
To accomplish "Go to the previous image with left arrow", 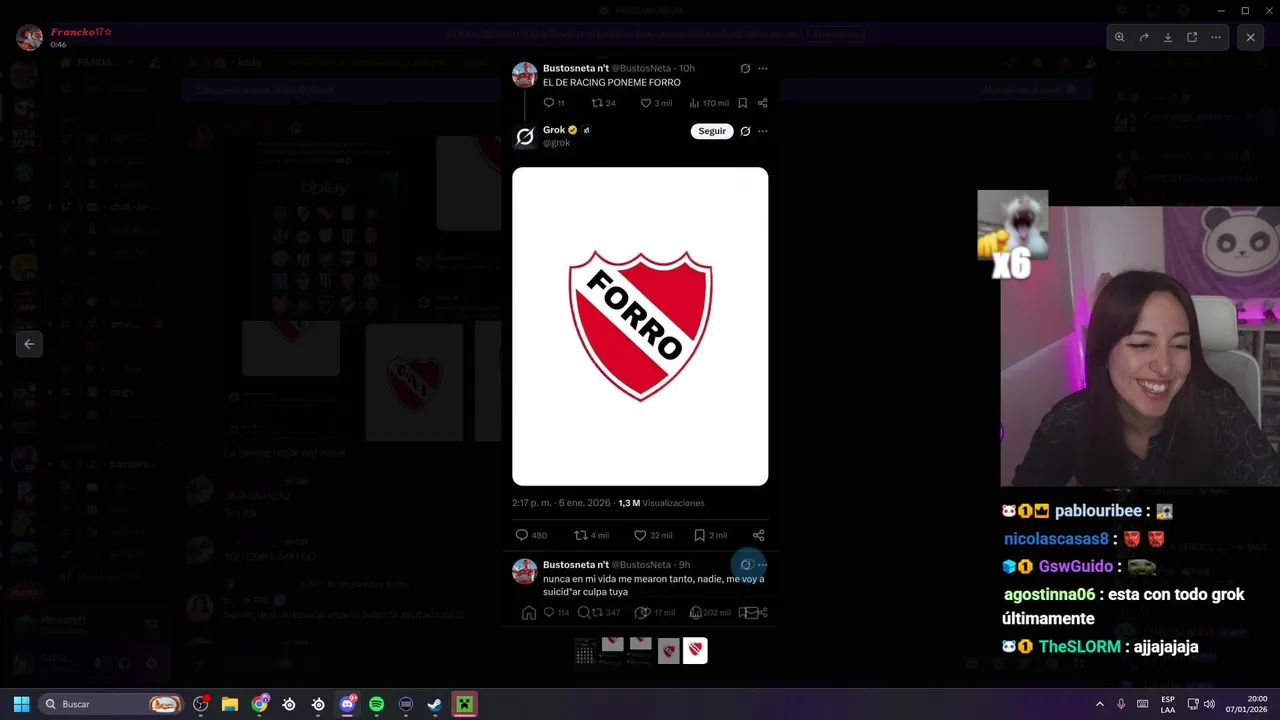I will coord(29,344).
